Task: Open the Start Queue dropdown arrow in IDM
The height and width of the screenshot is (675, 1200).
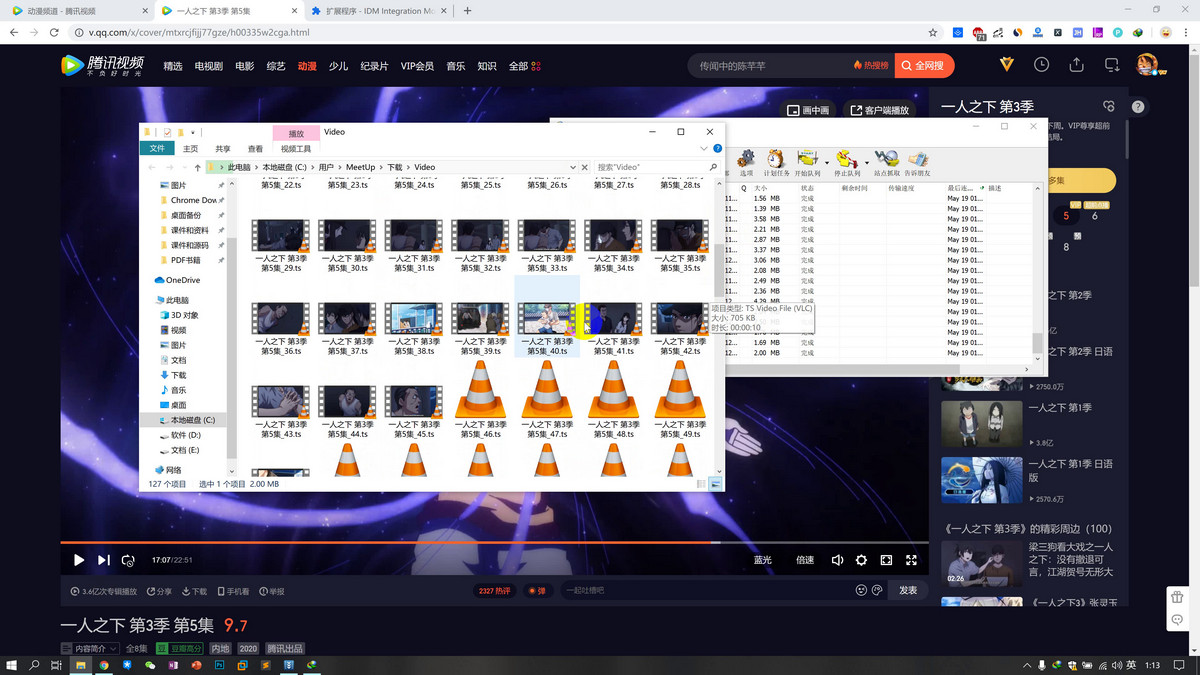Action: click(827, 162)
